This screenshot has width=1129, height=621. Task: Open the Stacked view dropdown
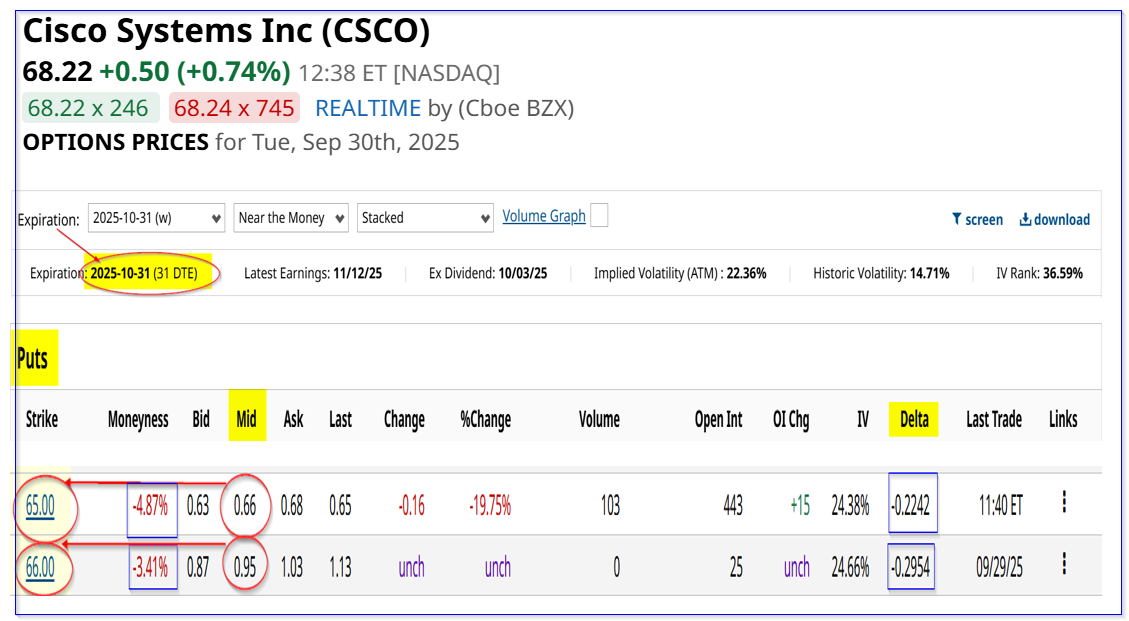coord(425,218)
